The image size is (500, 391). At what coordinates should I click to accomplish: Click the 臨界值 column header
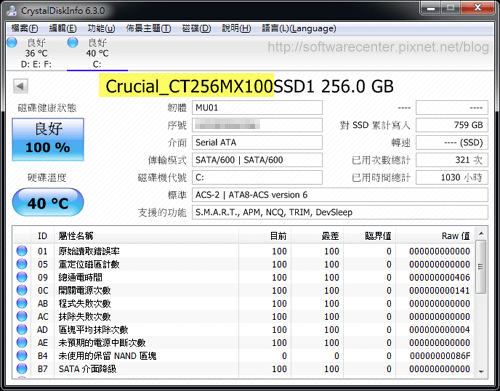click(370, 236)
